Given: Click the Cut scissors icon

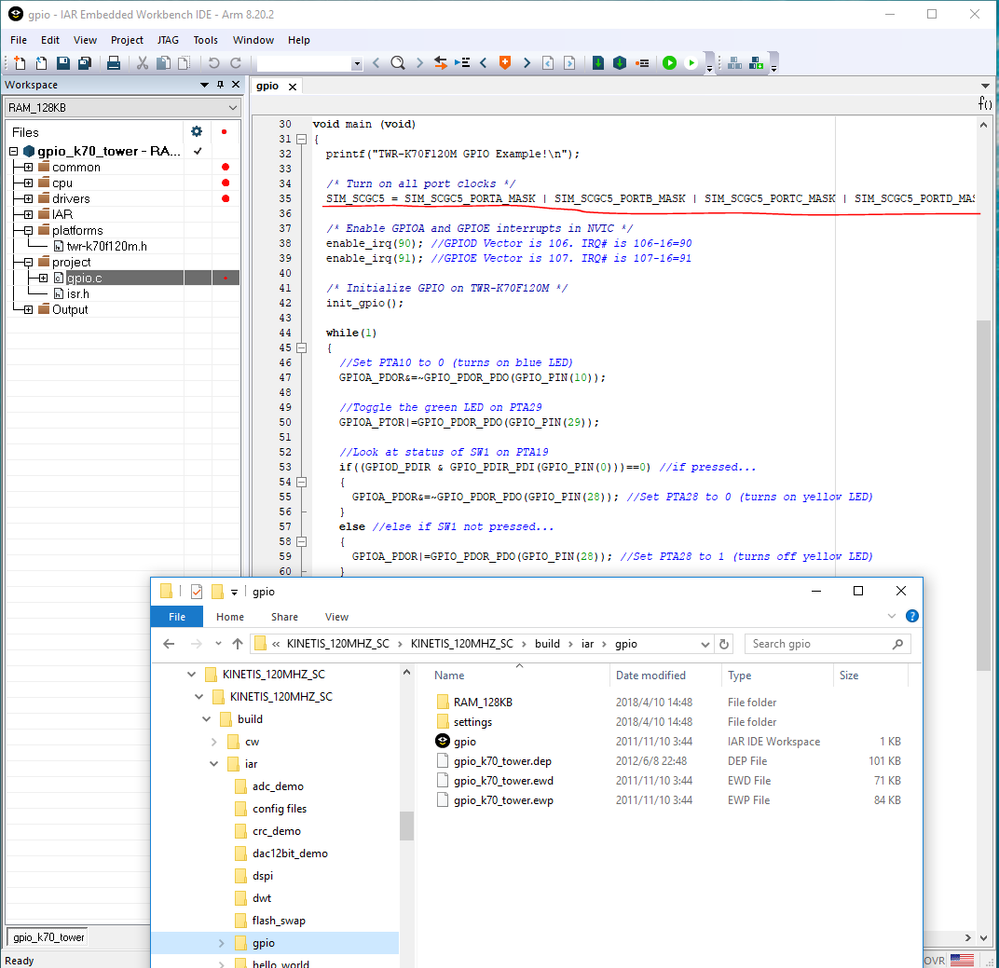Looking at the screenshot, I should click(142, 63).
